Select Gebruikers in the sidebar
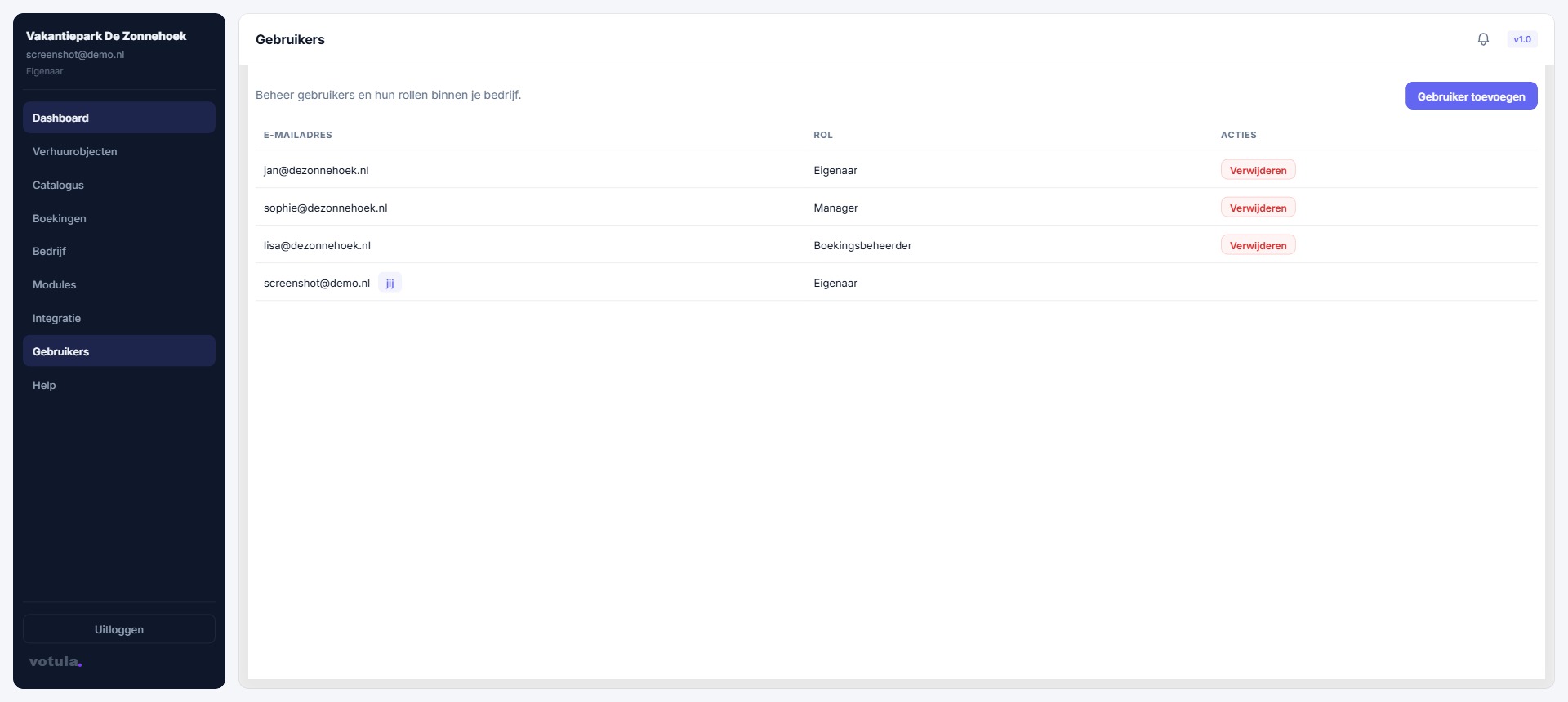 pos(119,351)
